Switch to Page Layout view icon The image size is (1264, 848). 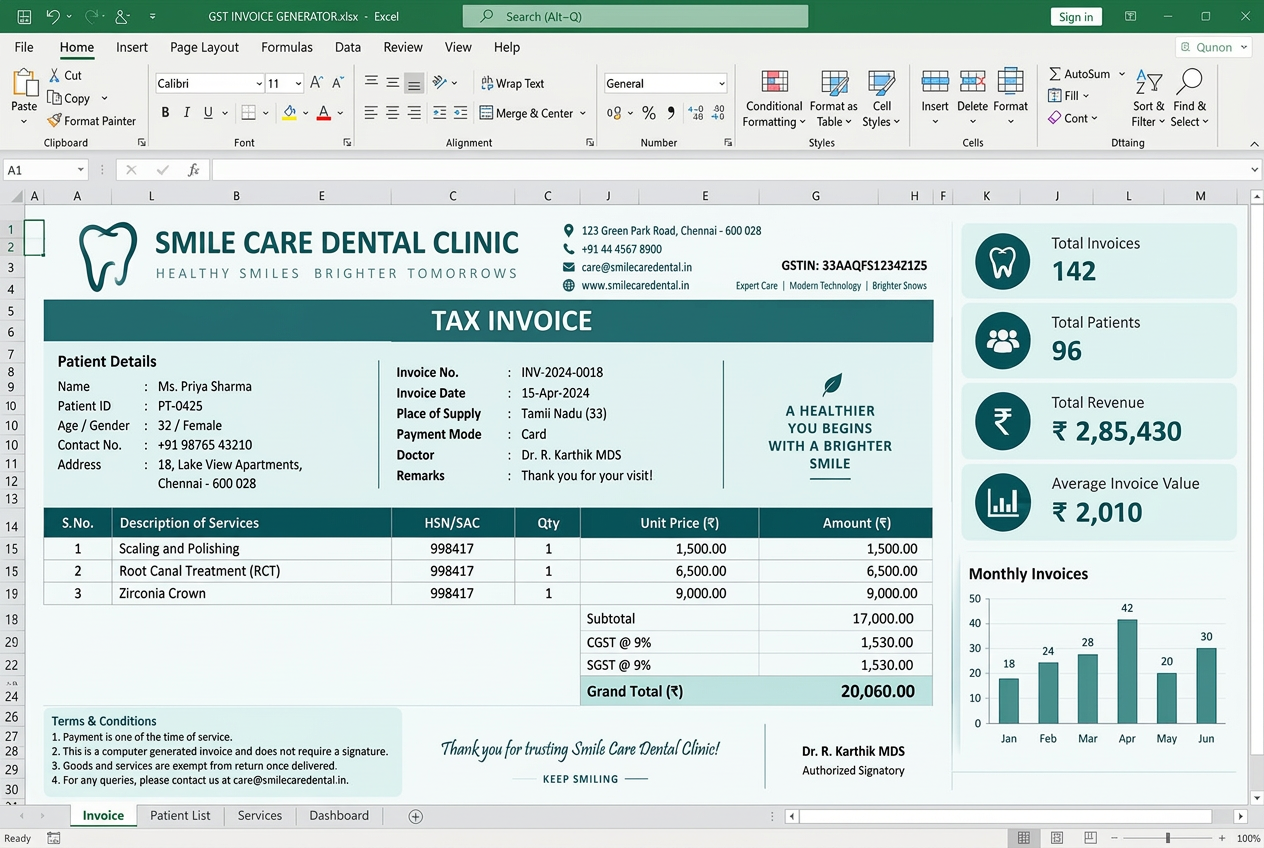(1055, 838)
